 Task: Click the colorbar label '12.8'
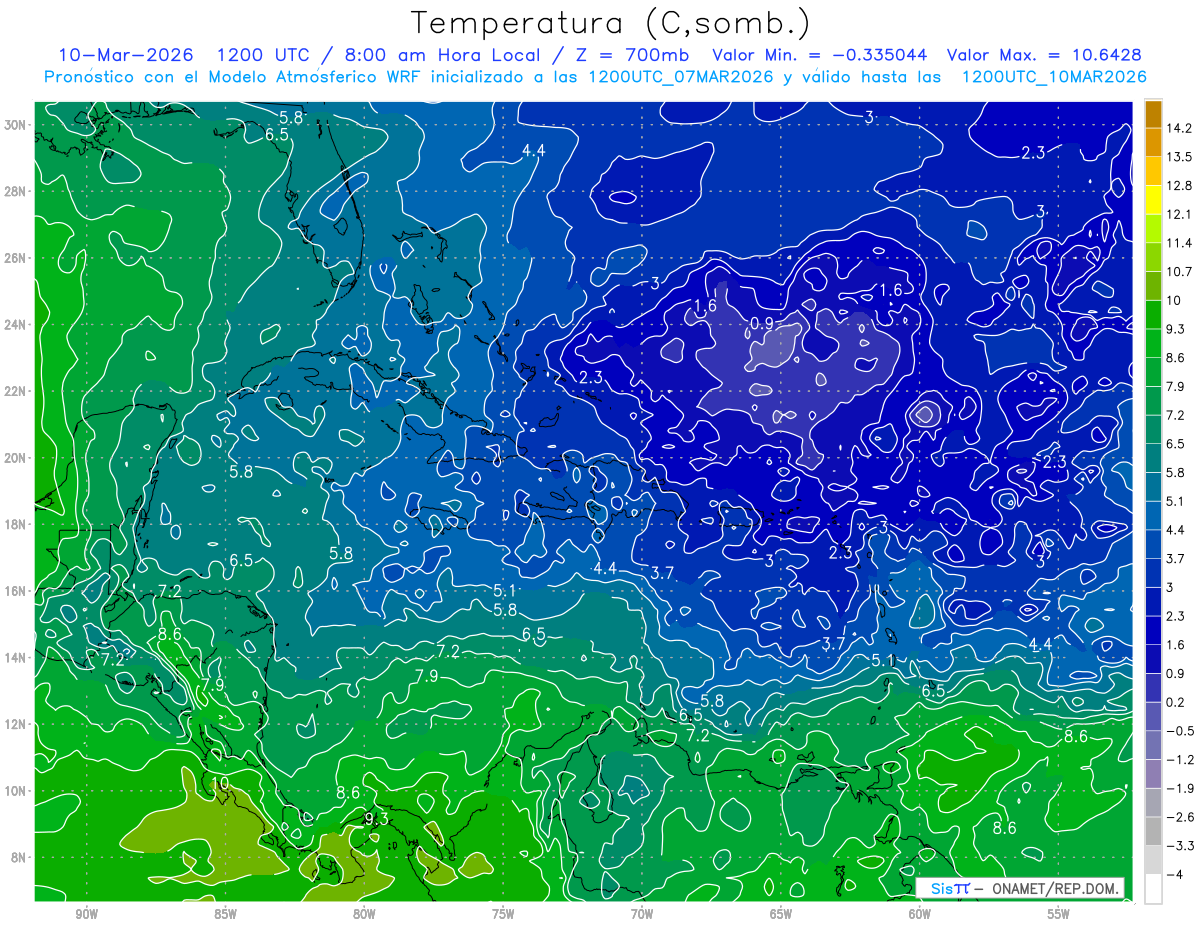[1180, 186]
